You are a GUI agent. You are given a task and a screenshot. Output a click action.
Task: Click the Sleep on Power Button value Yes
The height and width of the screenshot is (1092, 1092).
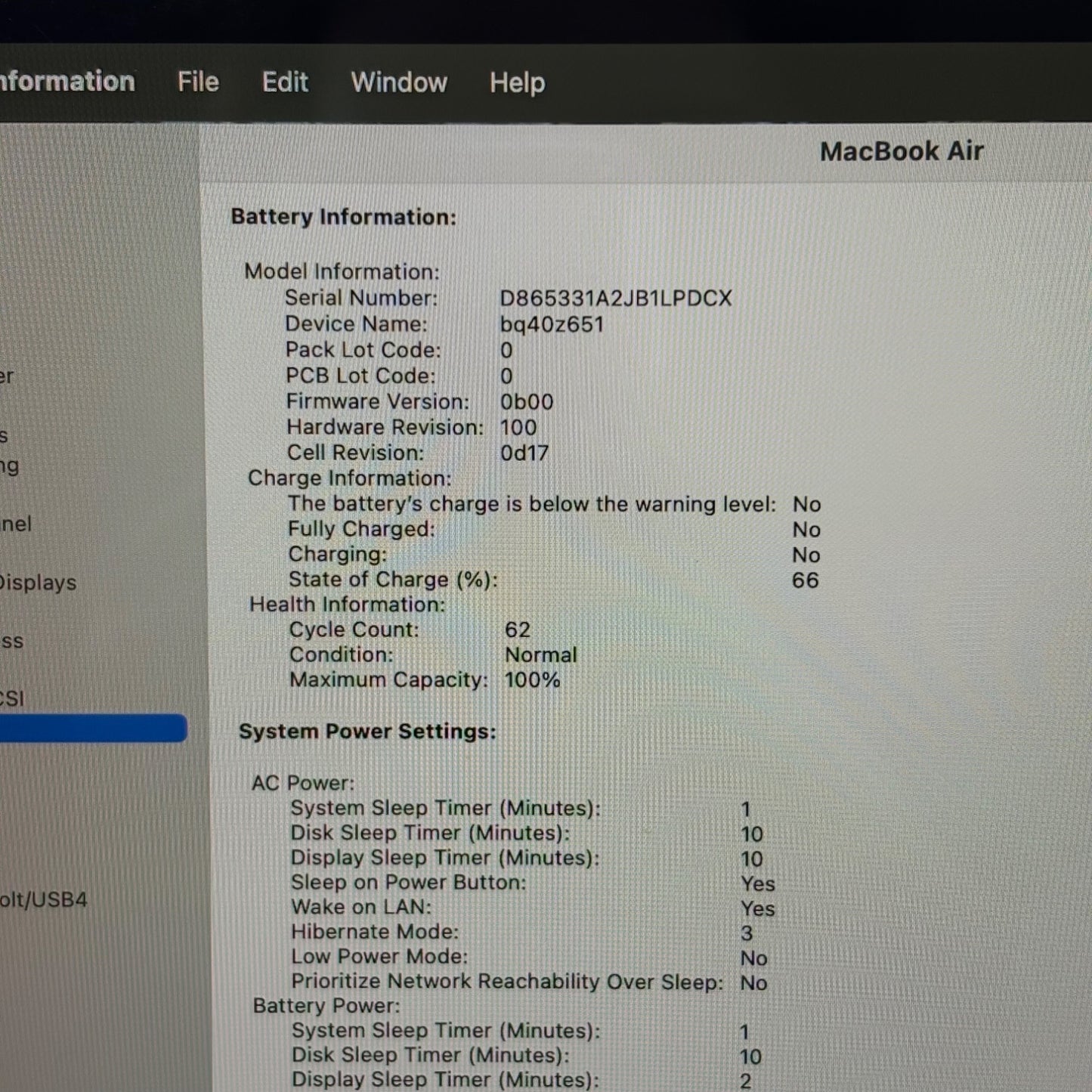coord(758,884)
